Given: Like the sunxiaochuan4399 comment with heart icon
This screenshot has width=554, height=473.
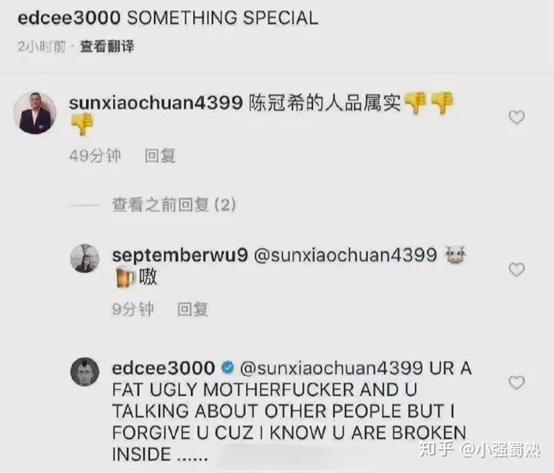Looking at the screenshot, I should 516,117.
